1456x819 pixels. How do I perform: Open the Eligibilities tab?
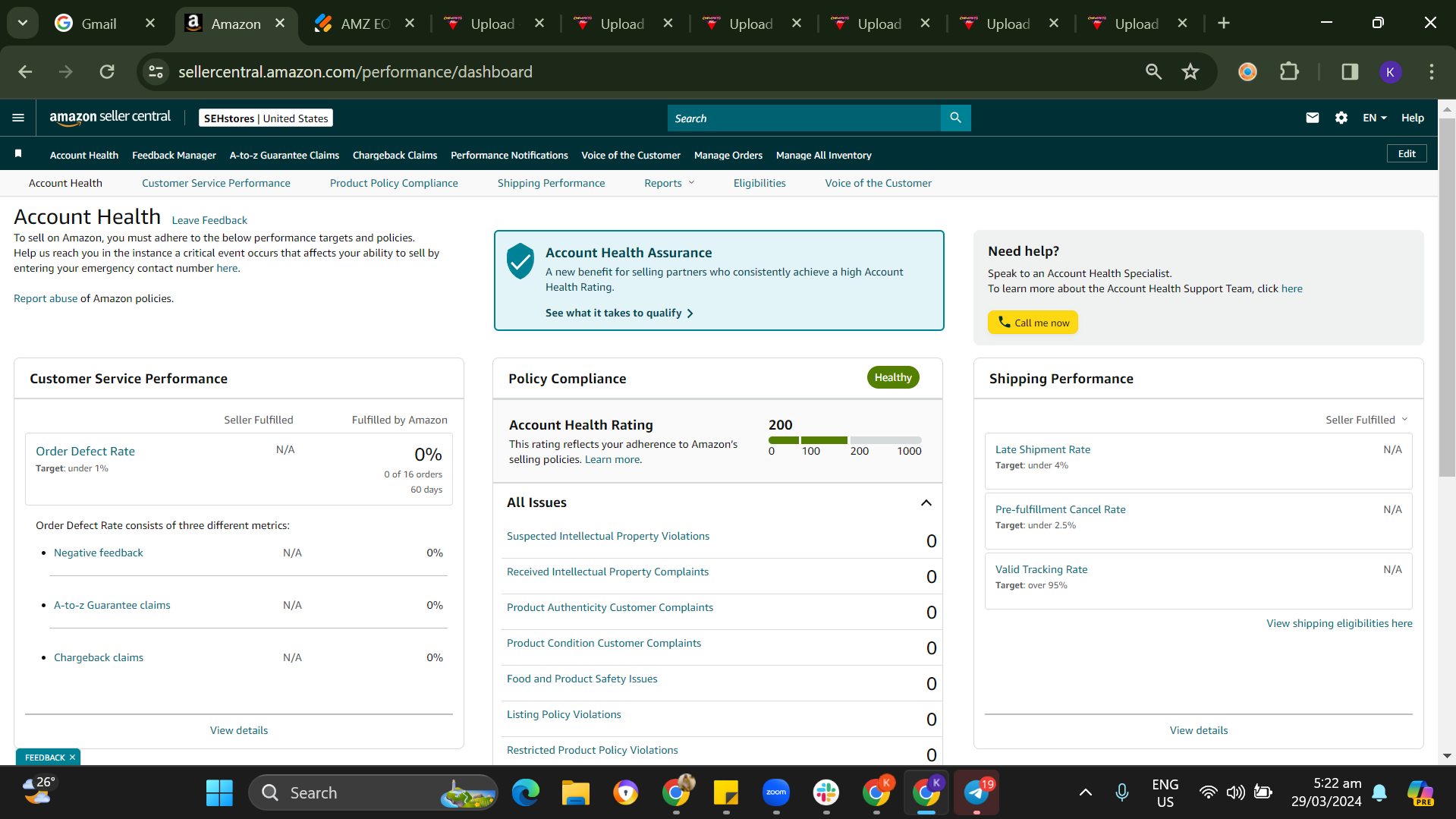[x=759, y=183]
